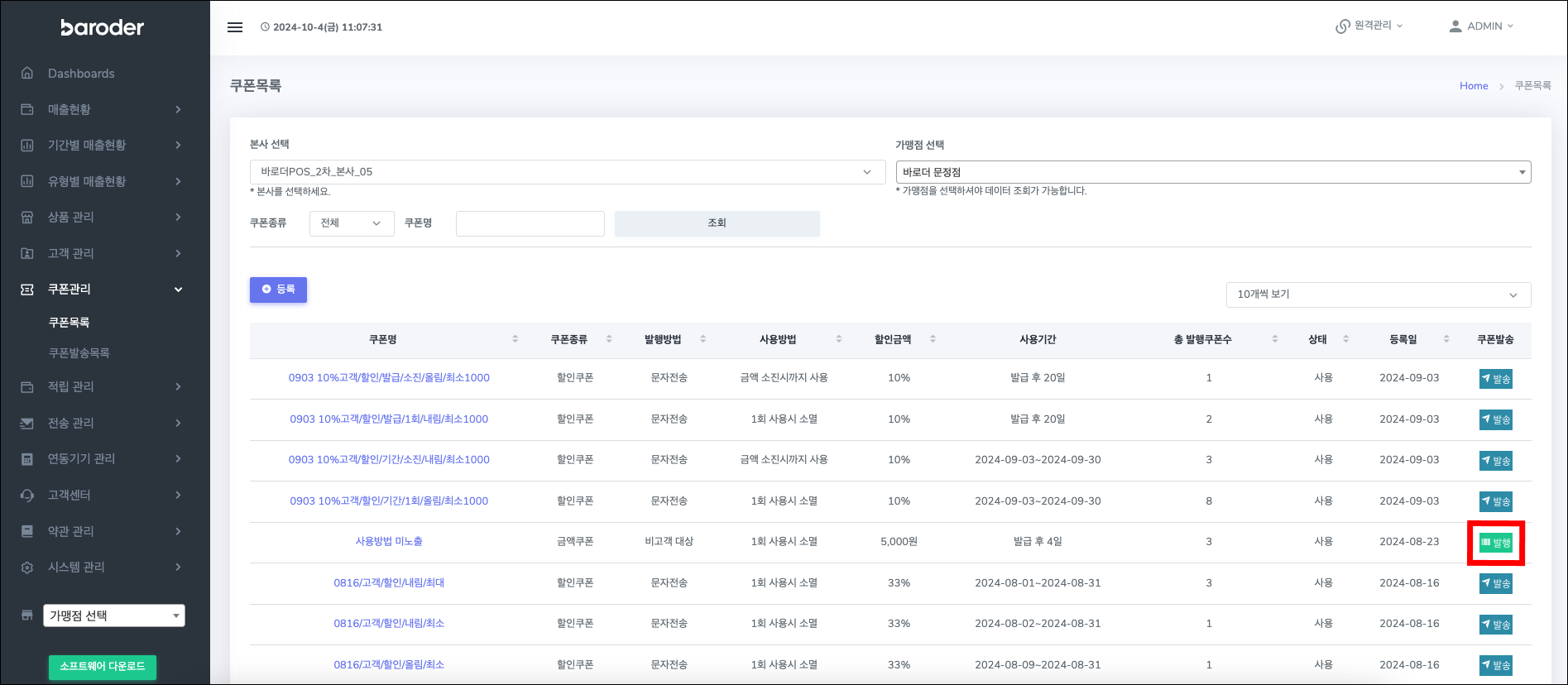Open the 10개씩 보기 page size dropdown
The height and width of the screenshot is (685, 1568).
coord(1378,295)
